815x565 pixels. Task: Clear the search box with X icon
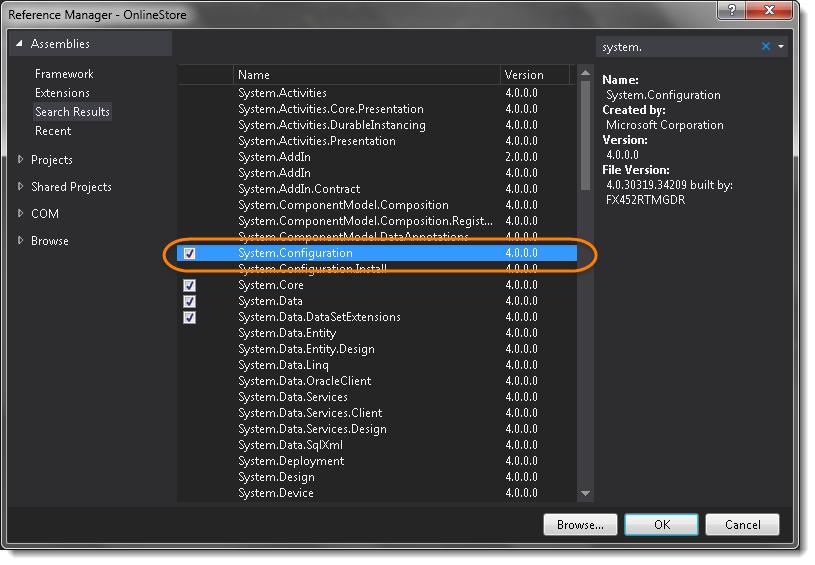766,46
